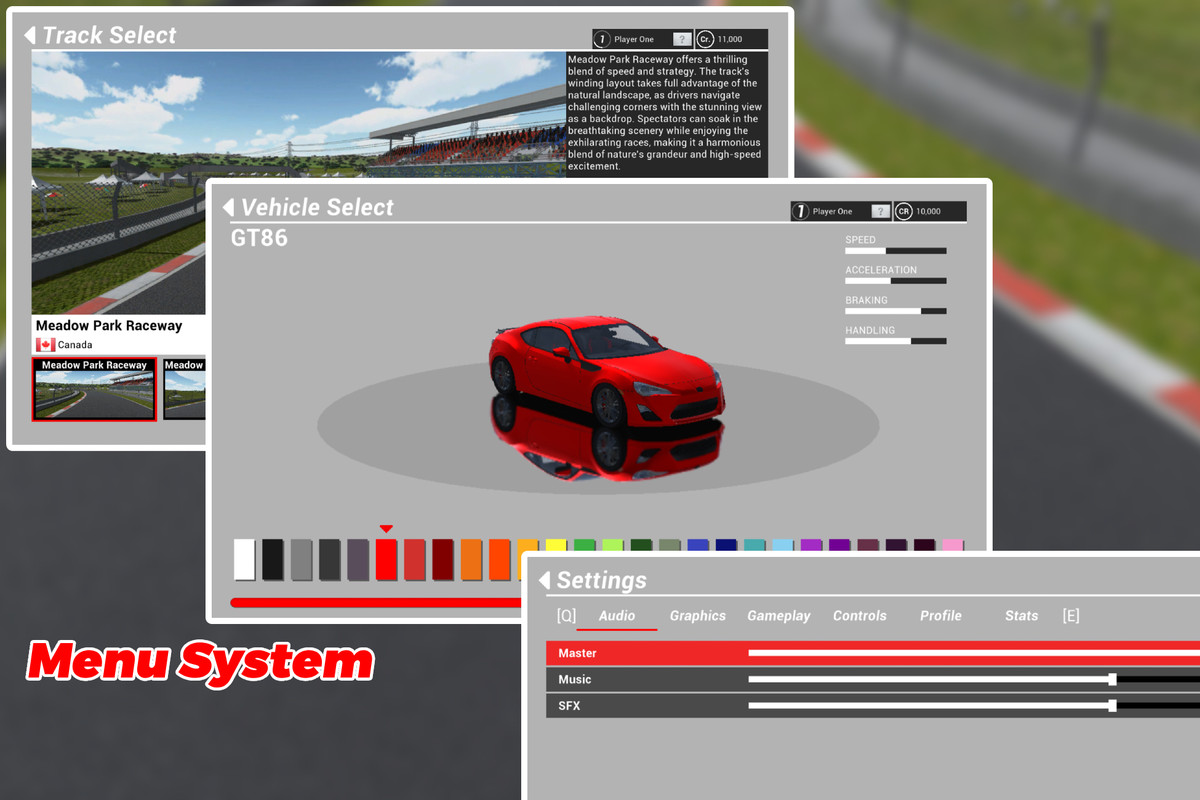Click the question mark button in Vehicle Select
The image size is (1200, 800).
click(x=880, y=211)
